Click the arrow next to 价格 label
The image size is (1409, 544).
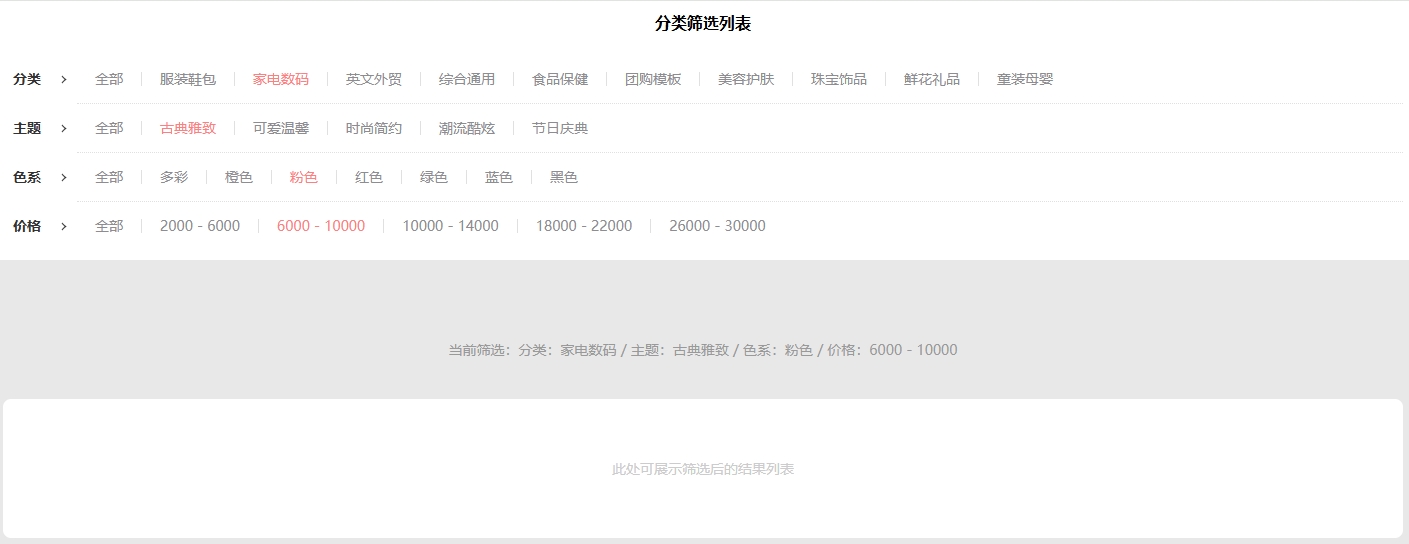tap(64, 226)
